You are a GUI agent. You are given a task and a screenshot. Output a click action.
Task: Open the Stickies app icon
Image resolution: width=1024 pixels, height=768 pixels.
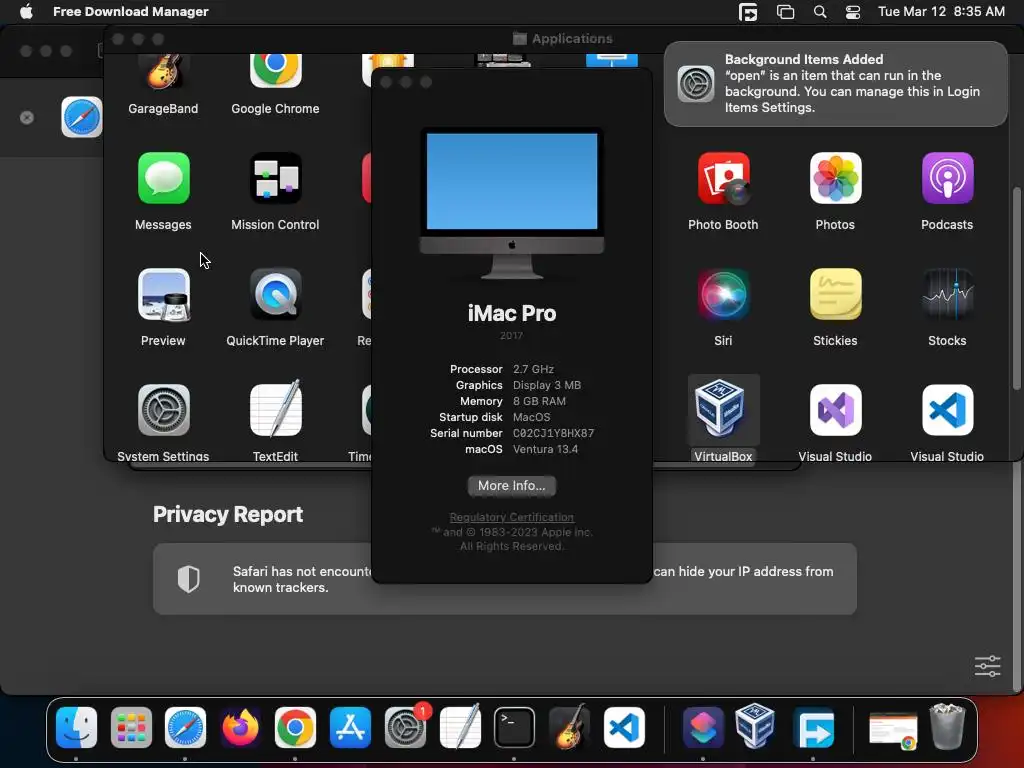pos(835,295)
